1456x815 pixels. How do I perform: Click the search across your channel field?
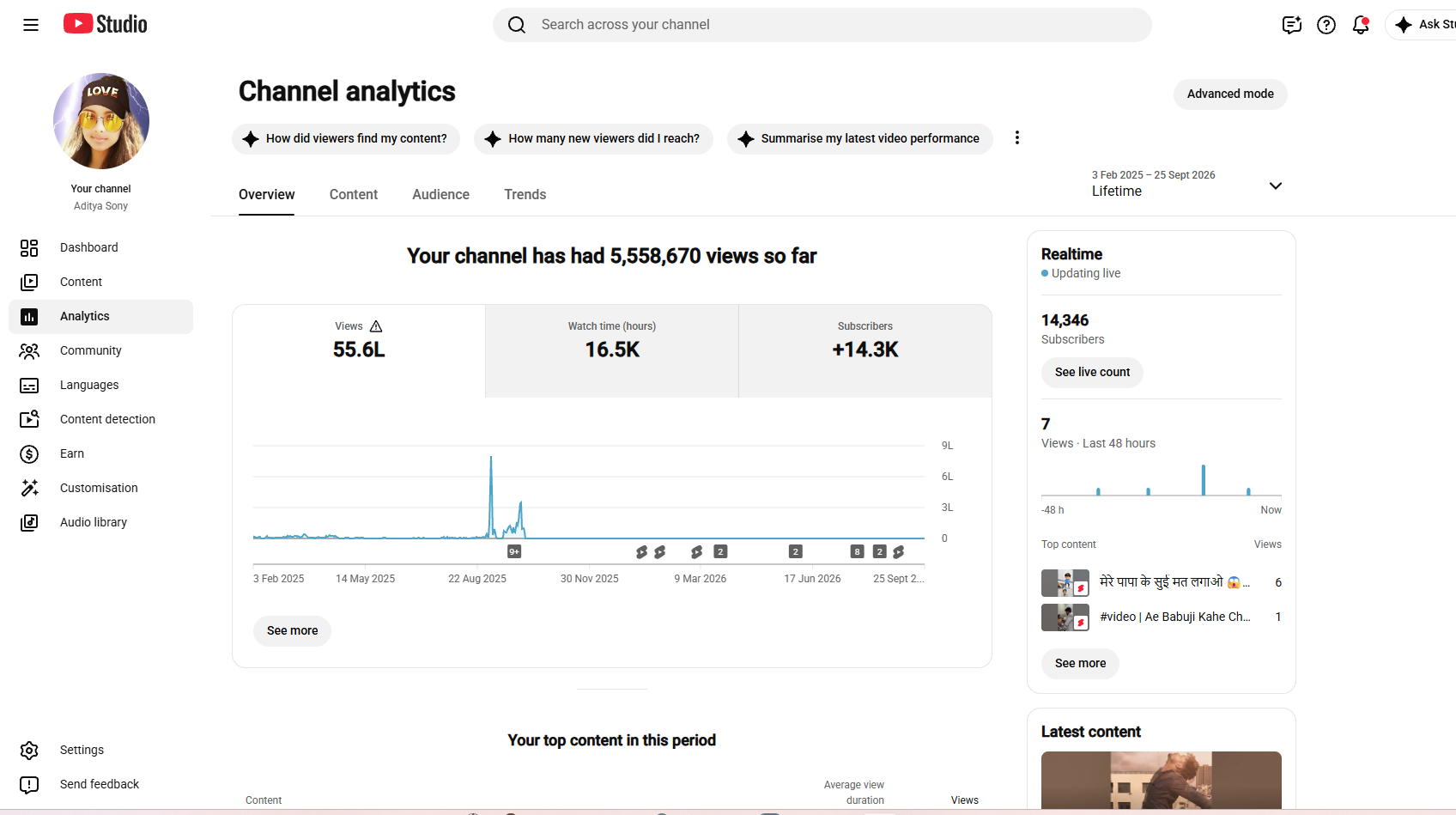822,25
